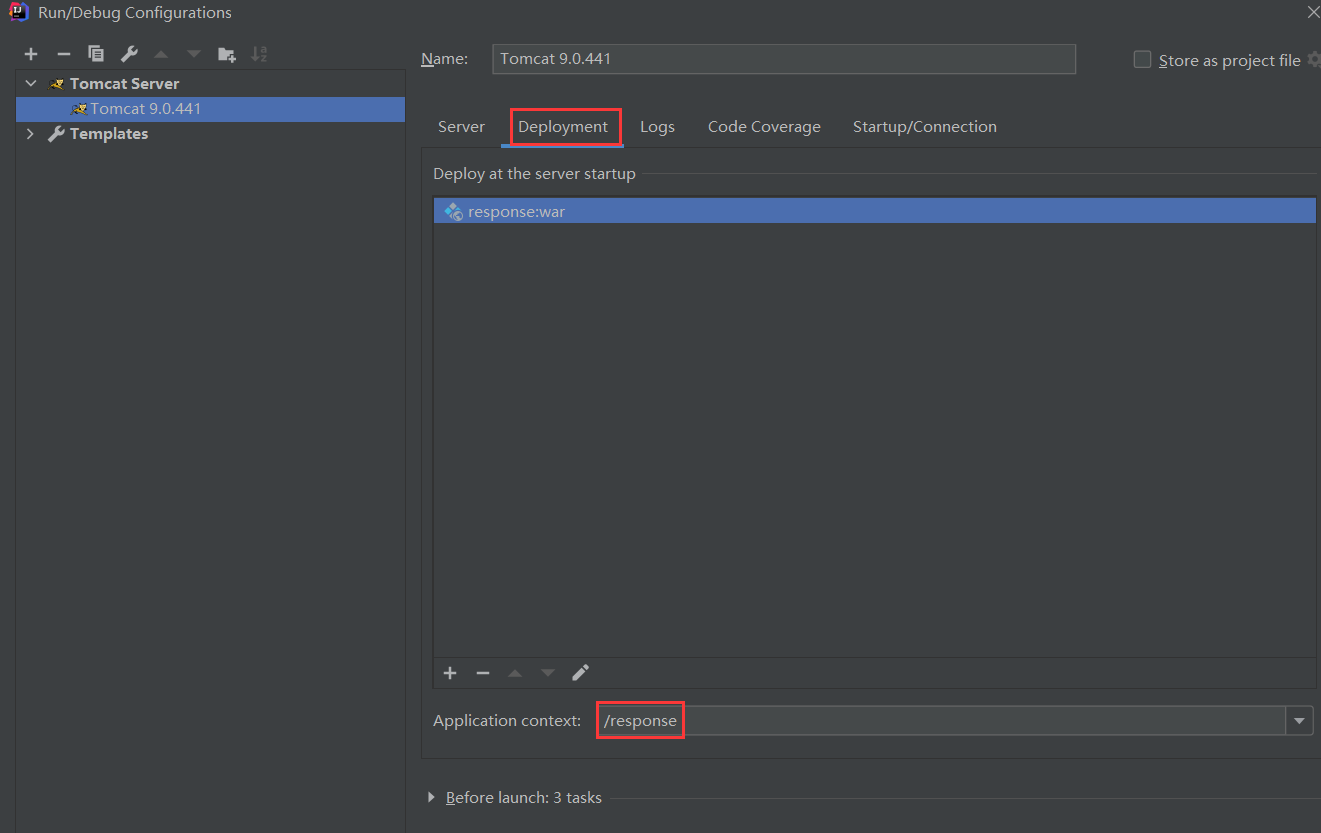This screenshot has width=1321, height=833.
Task: Expand the Templates node
Action: [30, 134]
